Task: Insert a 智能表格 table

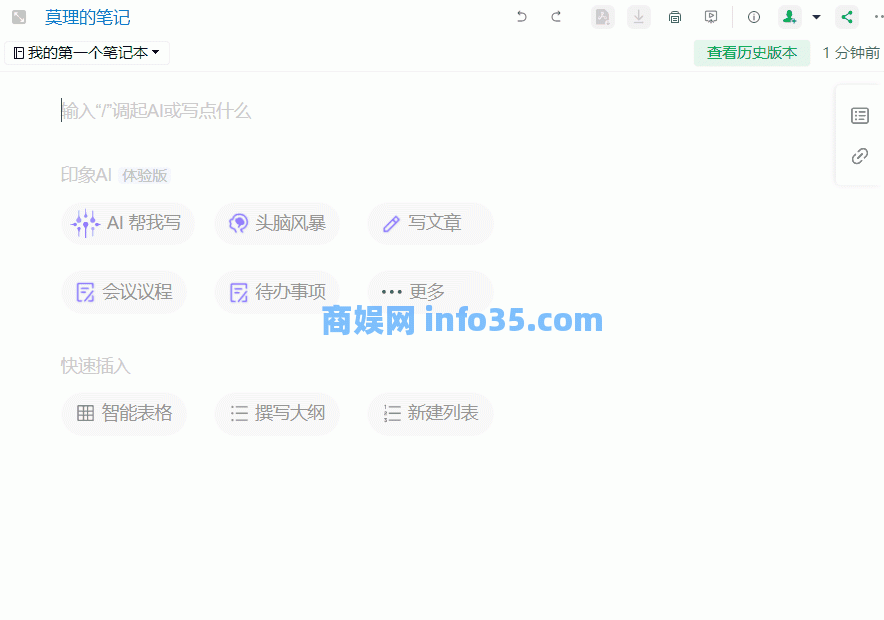Action: pos(125,413)
